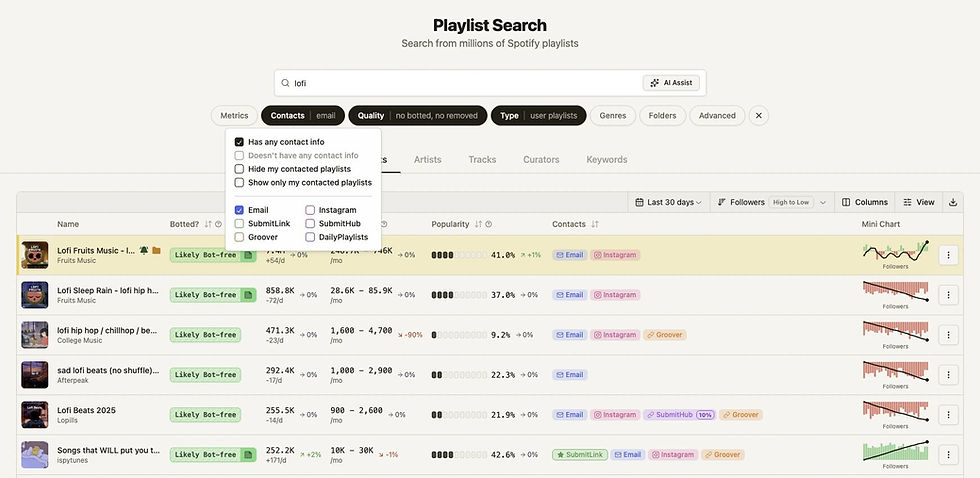This screenshot has height=478, width=980.
Task: Click Groover tag for lofi hip hop chillhop
Action: [x=664, y=335]
